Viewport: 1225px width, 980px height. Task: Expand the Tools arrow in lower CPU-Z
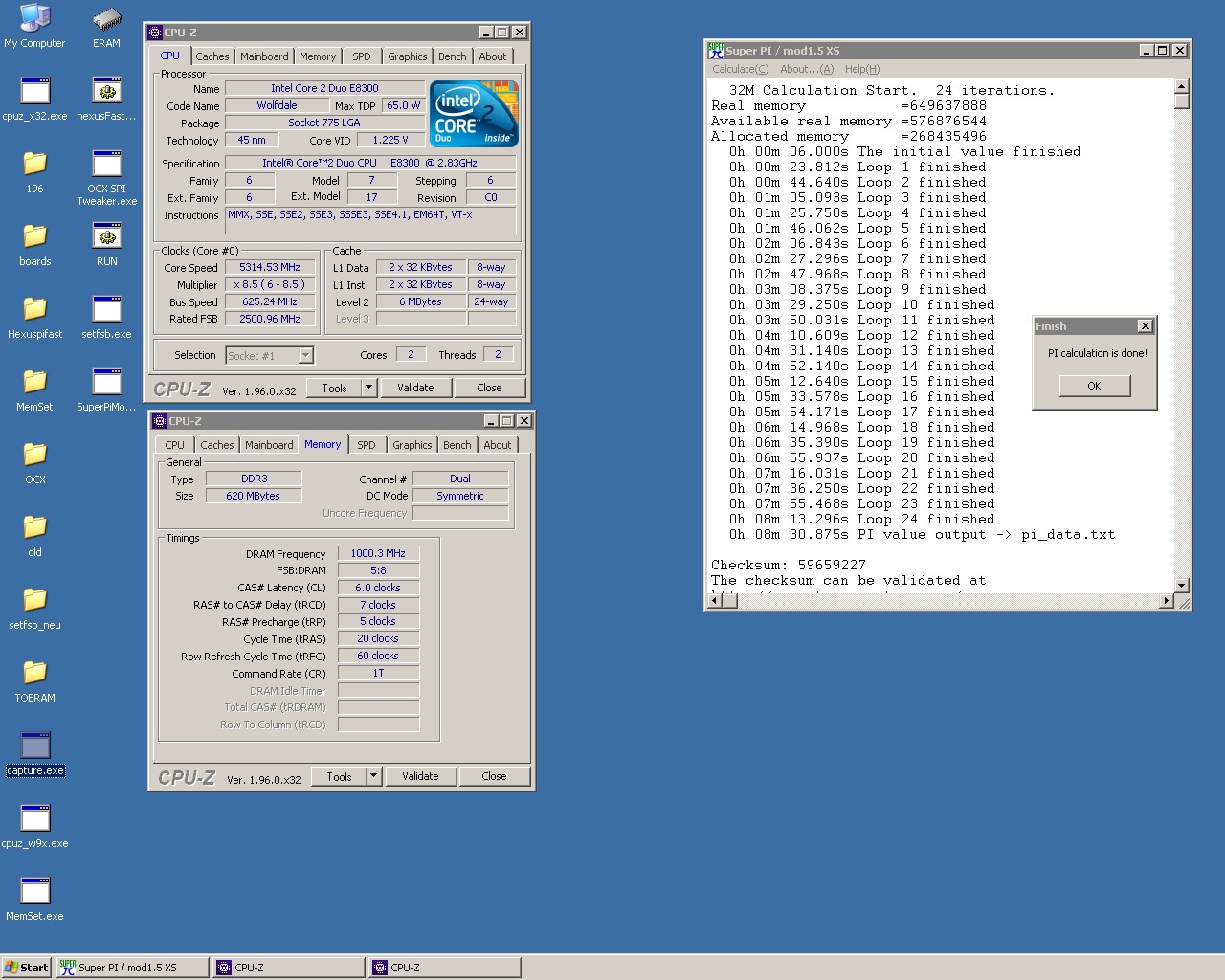tap(373, 776)
